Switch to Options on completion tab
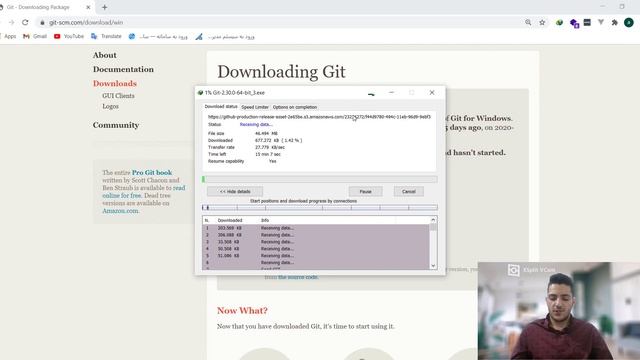 click(x=295, y=107)
